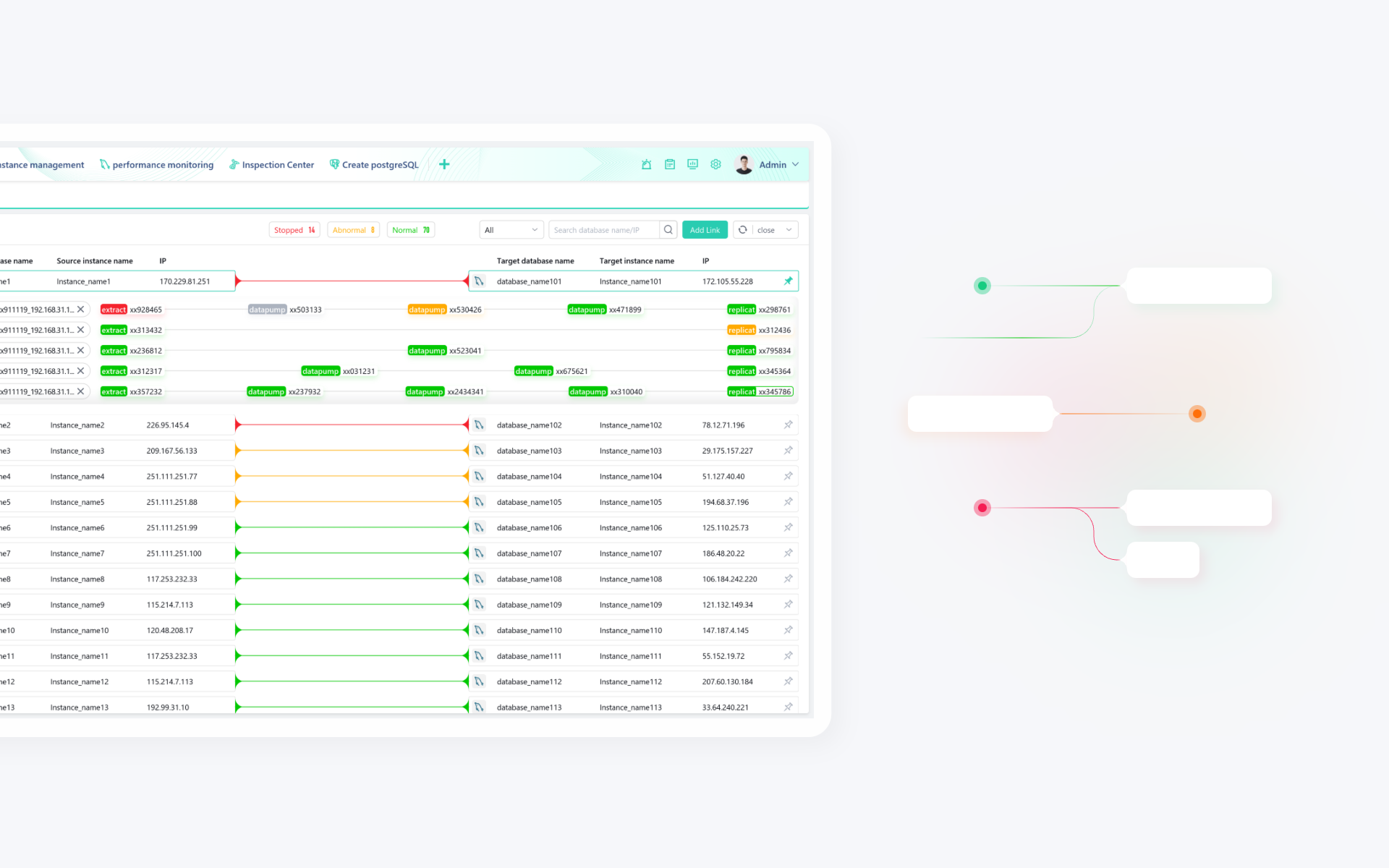Focus the Search database name/IP field
Image resolution: width=1389 pixels, height=868 pixels.
[x=603, y=230]
